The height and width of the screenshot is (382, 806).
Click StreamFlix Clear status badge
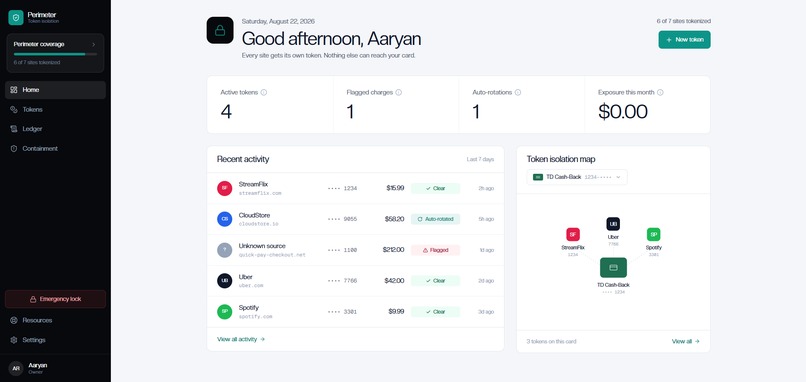435,188
